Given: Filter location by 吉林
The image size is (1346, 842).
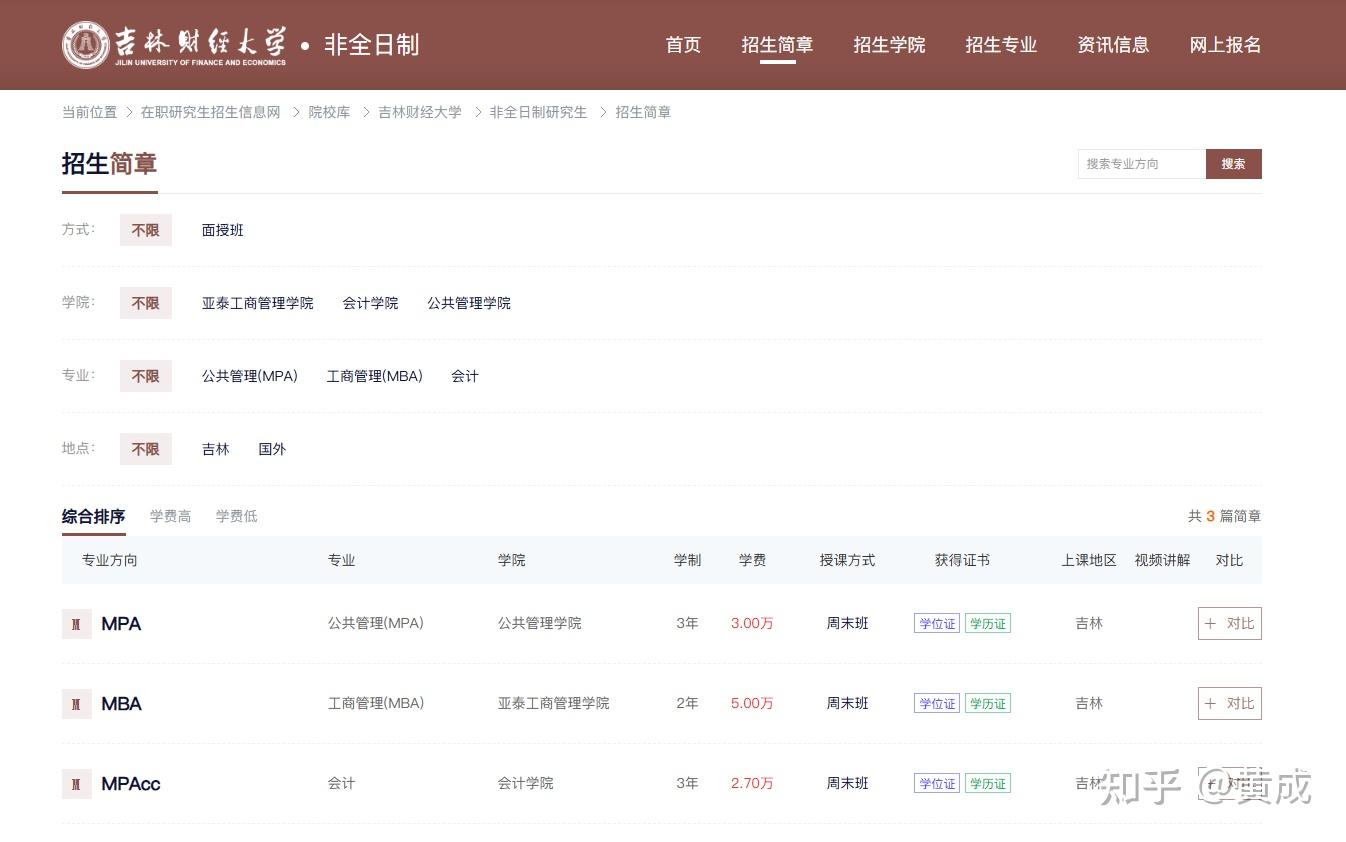Looking at the screenshot, I should tap(216, 449).
